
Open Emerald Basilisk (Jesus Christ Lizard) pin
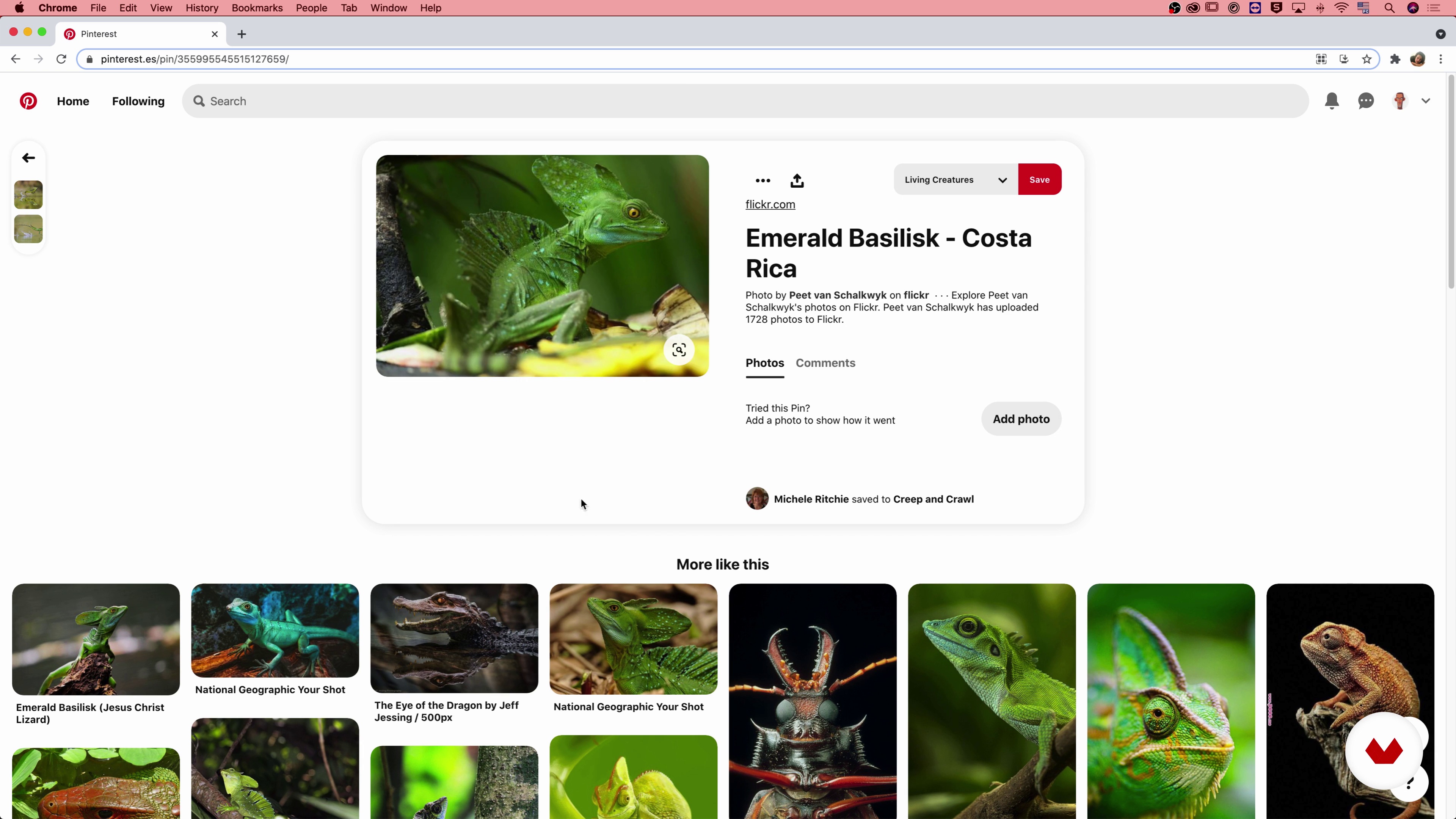(x=96, y=639)
